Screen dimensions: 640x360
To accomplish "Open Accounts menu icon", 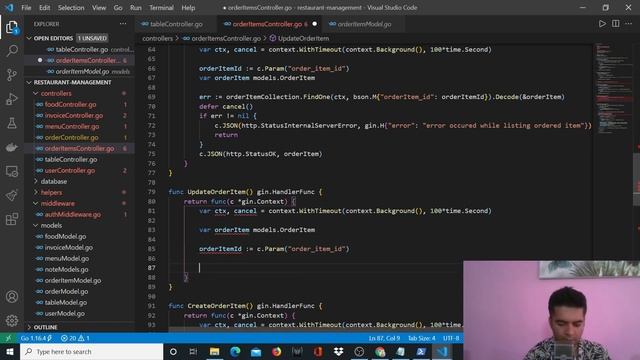I will pyautogui.click(x=12, y=297).
